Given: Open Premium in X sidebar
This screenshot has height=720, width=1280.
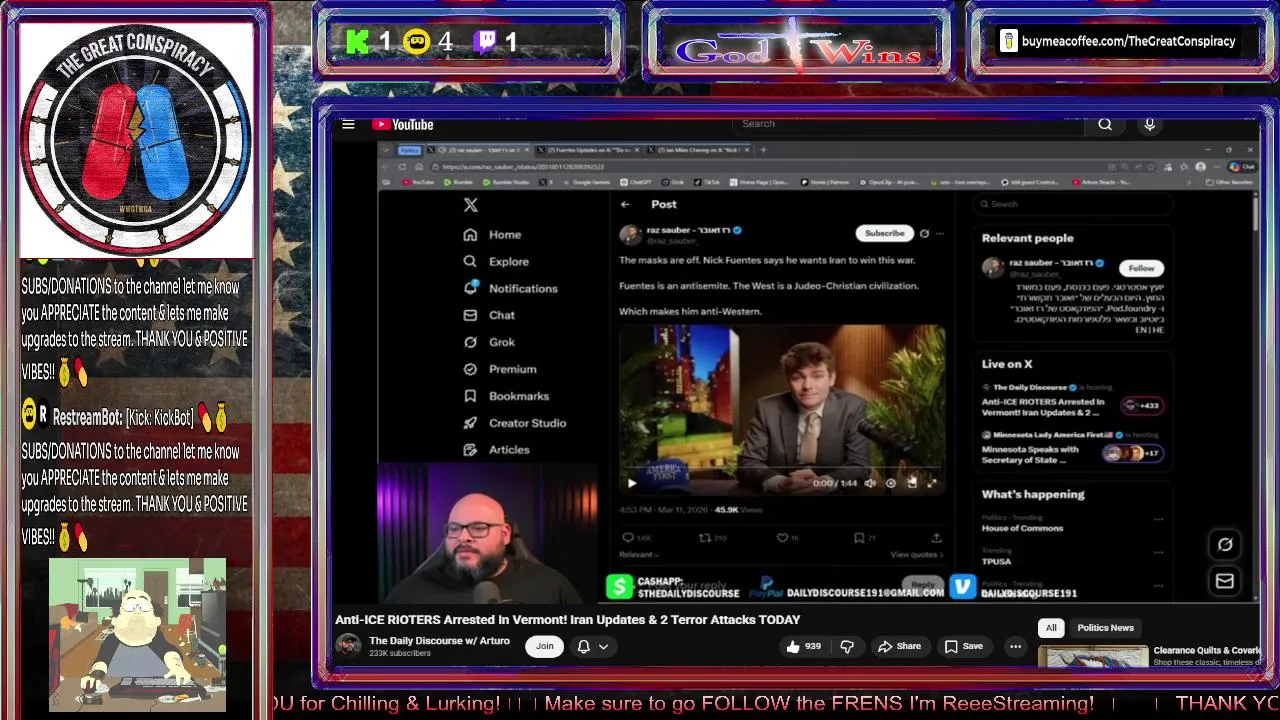Looking at the screenshot, I should (500, 369).
